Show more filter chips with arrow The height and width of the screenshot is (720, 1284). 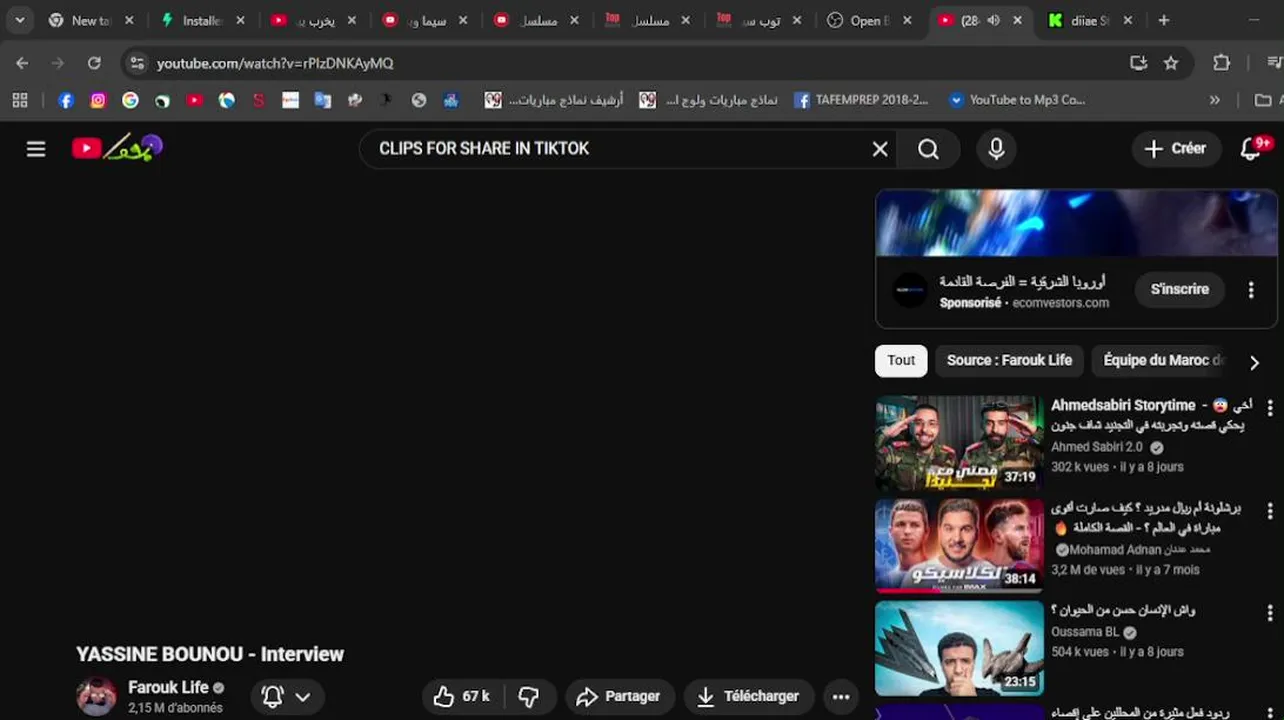(x=1254, y=362)
